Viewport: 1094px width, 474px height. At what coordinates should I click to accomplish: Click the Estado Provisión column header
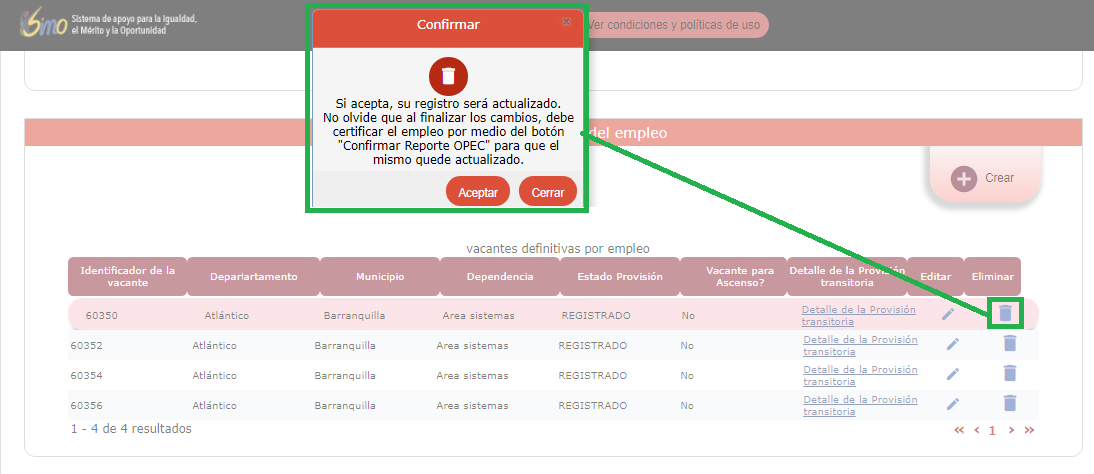point(620,277)
